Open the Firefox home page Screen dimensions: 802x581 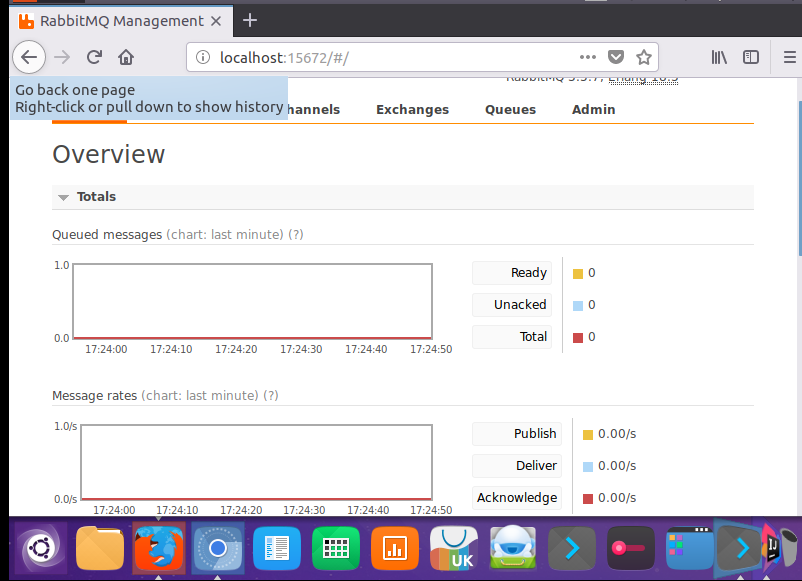click(126, 57)
